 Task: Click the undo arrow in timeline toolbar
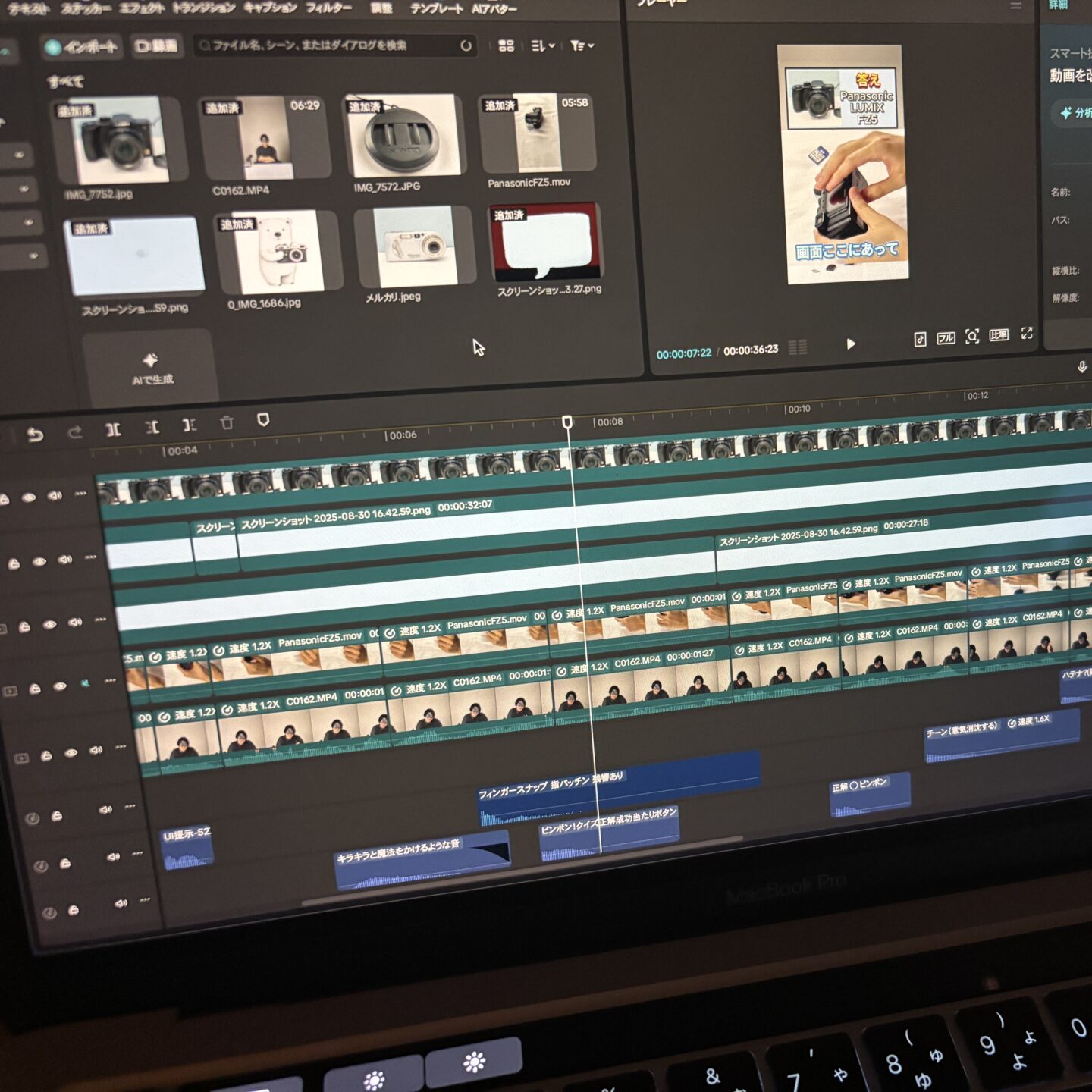(35, 435)
